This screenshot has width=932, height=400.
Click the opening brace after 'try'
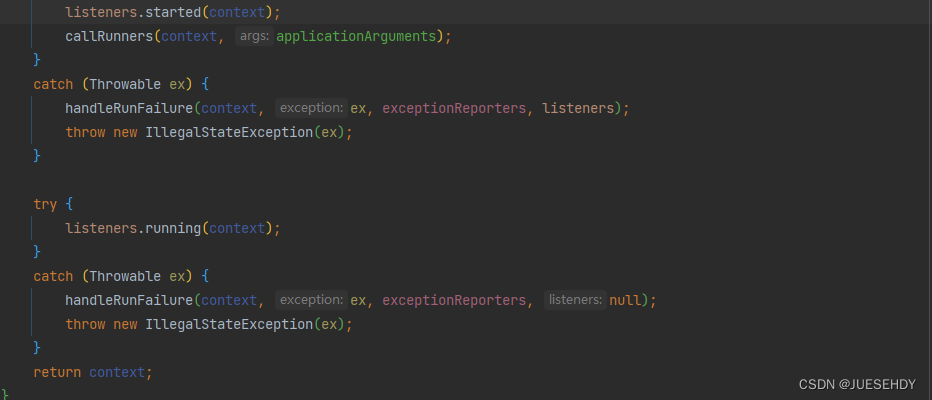(70, 204)
